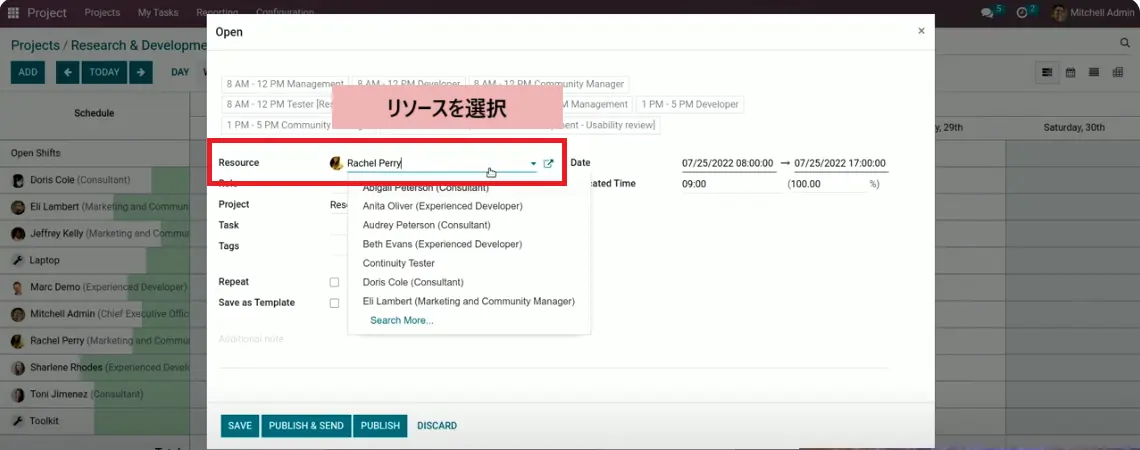Apply 1 PM - 5 PM Developer template

pos(689,105)
